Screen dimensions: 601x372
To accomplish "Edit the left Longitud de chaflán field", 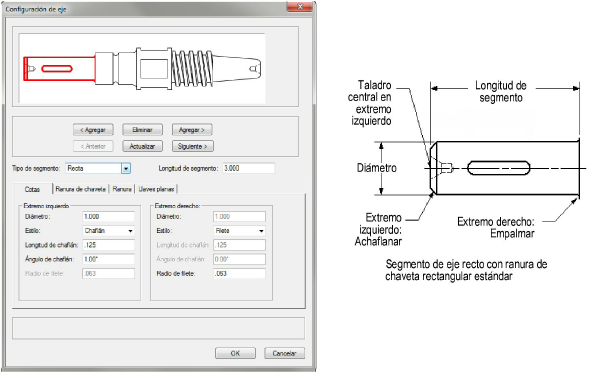I will click(x=108, y=245).
